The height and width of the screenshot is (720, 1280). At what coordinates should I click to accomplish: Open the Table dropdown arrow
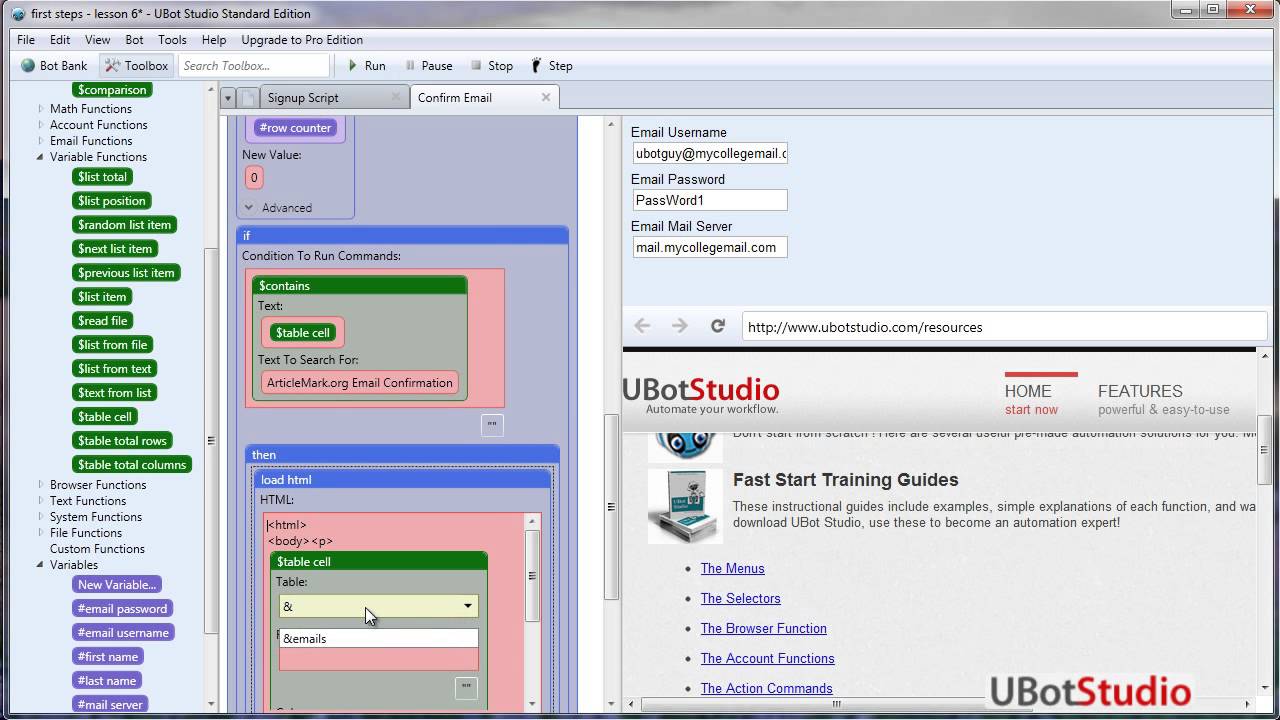(467, 606)
